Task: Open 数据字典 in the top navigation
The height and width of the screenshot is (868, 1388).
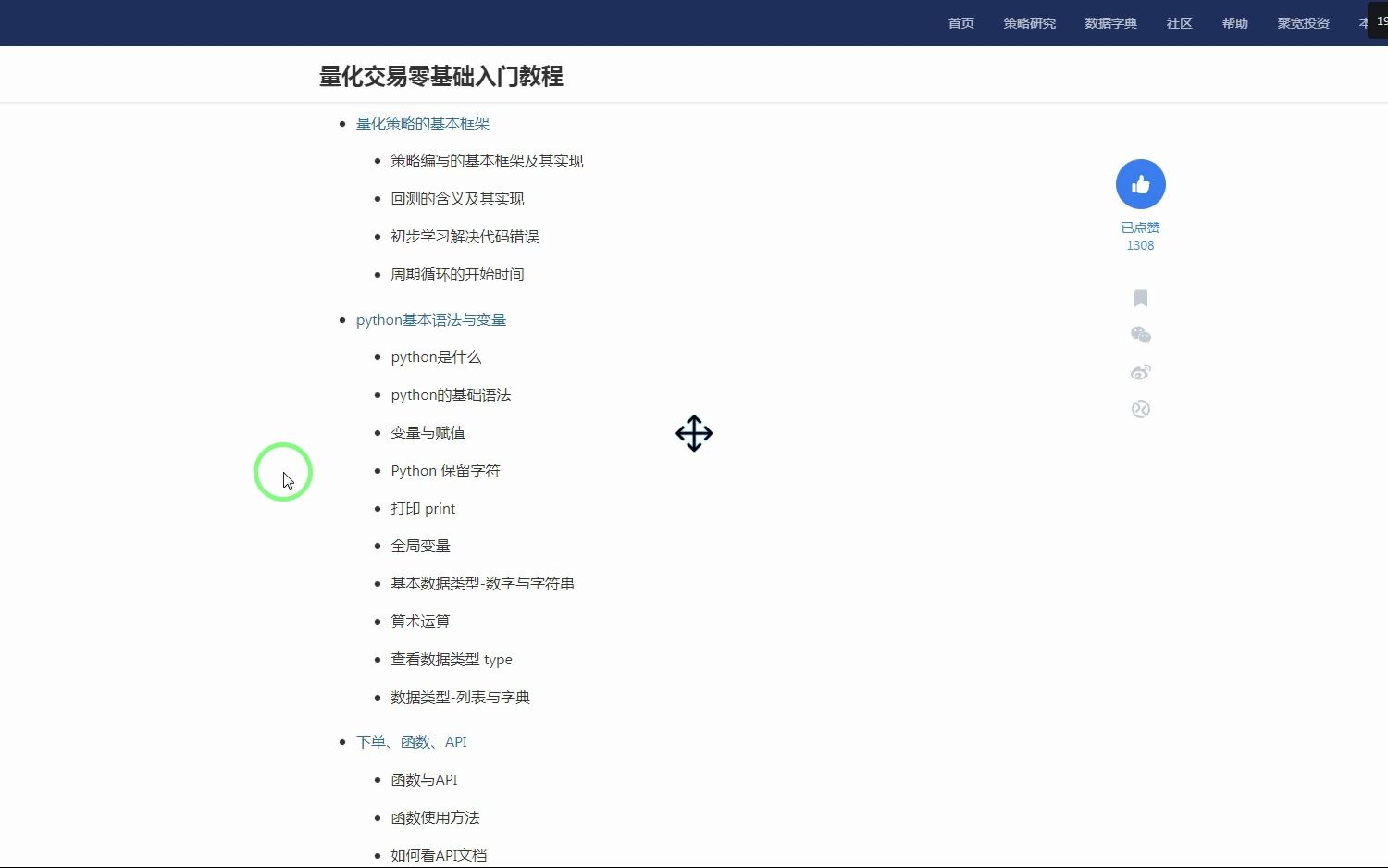Action: pos(1111,23)
